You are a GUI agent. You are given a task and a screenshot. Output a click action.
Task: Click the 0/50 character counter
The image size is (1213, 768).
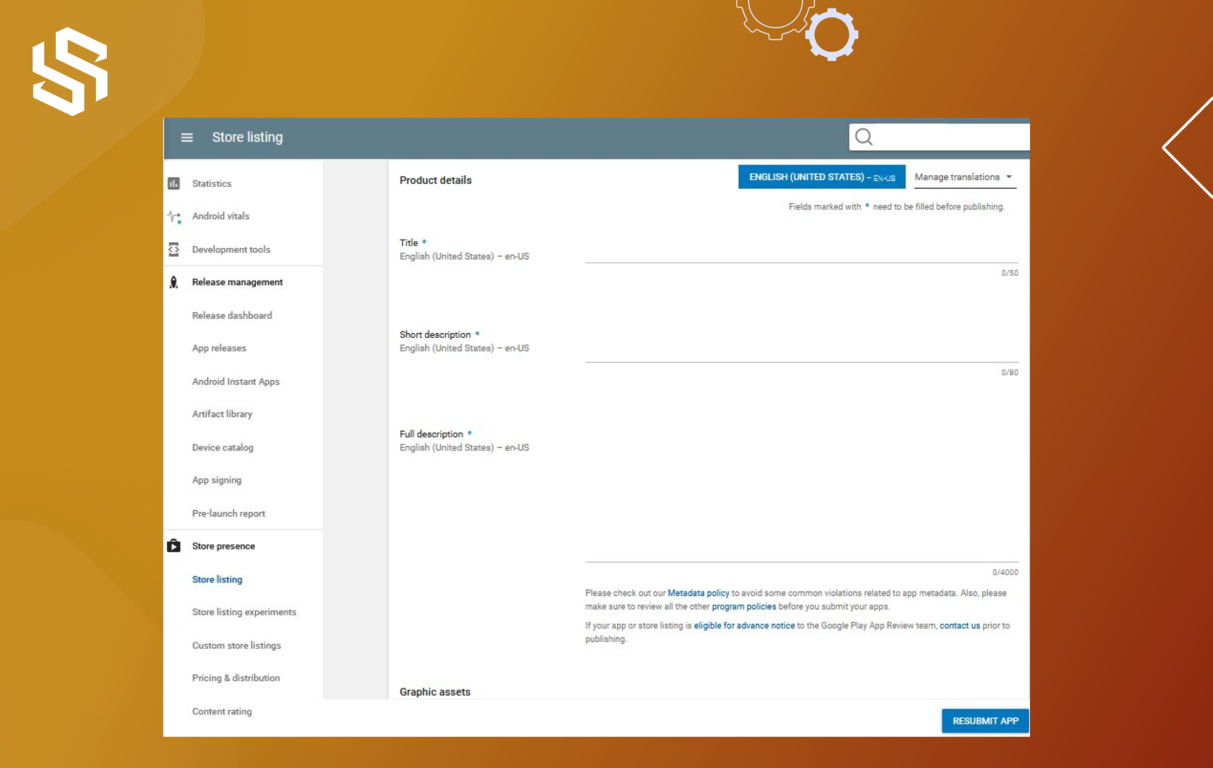tap(1009, 273)
